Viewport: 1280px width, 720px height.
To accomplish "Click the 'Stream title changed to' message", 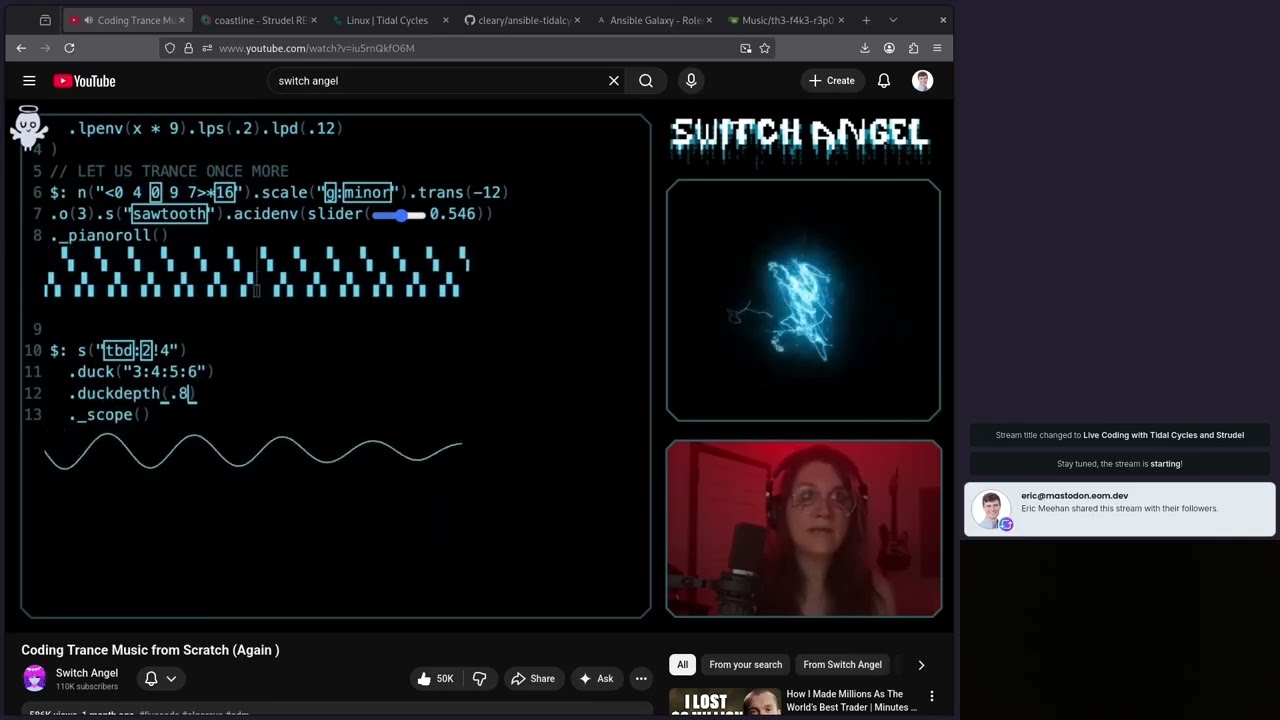I will tap(1120, 435).
